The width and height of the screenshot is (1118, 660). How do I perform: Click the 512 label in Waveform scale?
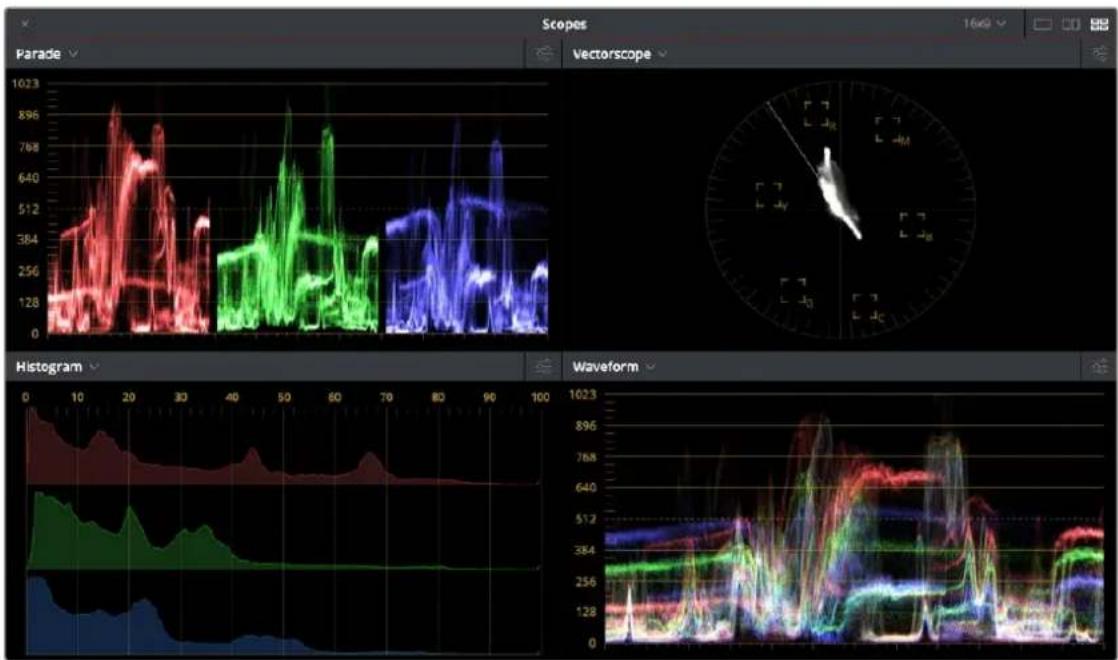point(586,519)
